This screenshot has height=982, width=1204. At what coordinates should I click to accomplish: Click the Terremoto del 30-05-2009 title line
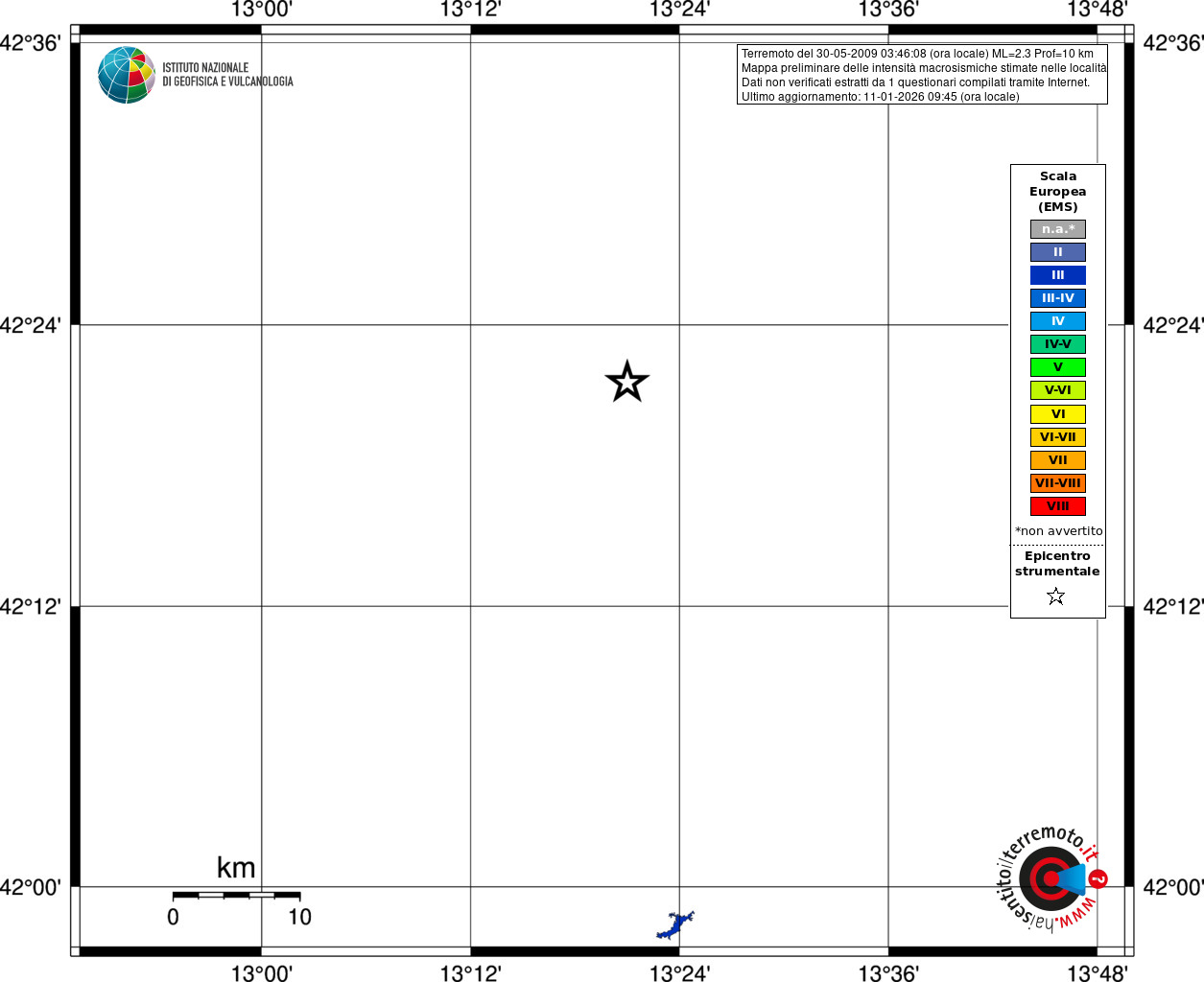tap(917, 54)
